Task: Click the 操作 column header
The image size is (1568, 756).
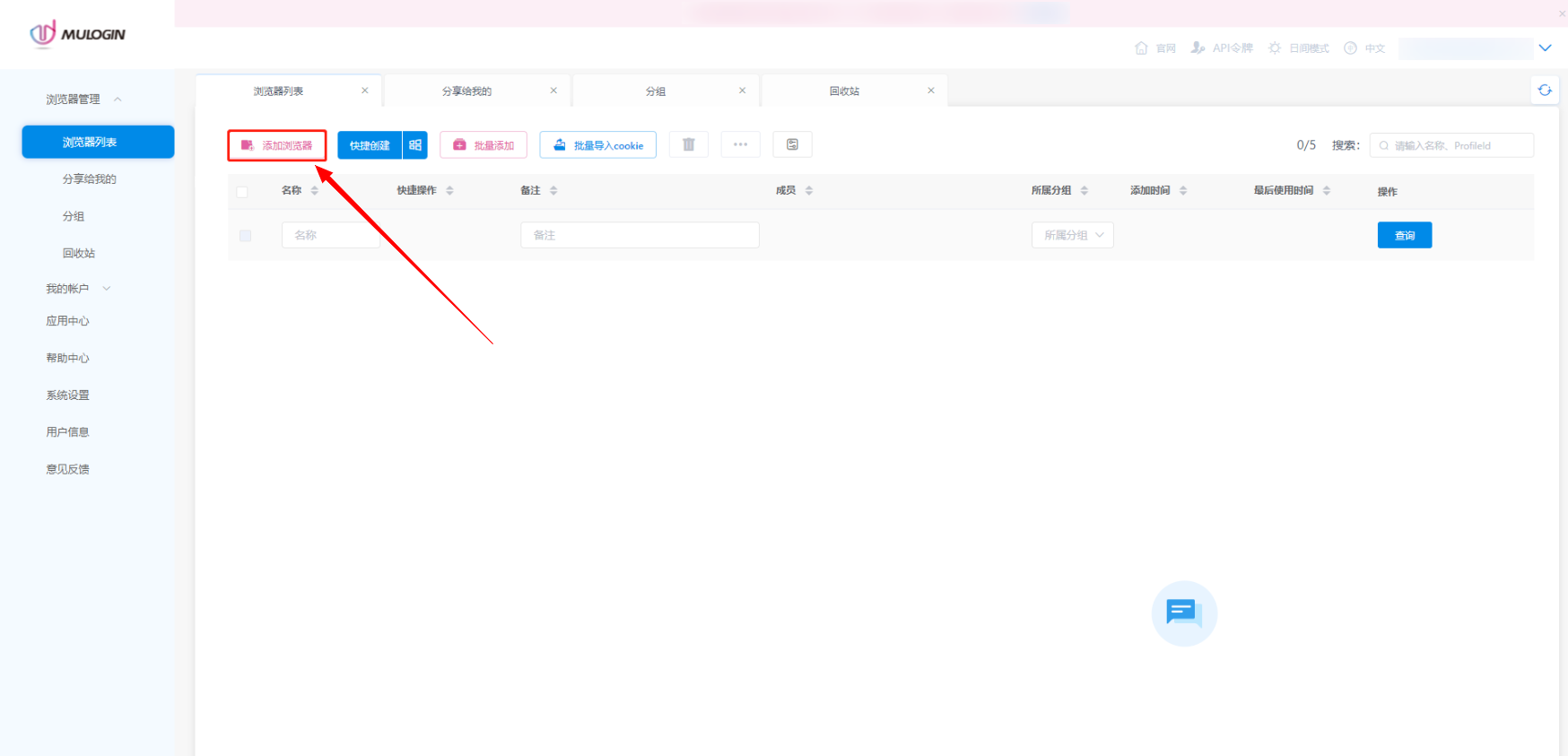Action: pos(1388,192)
